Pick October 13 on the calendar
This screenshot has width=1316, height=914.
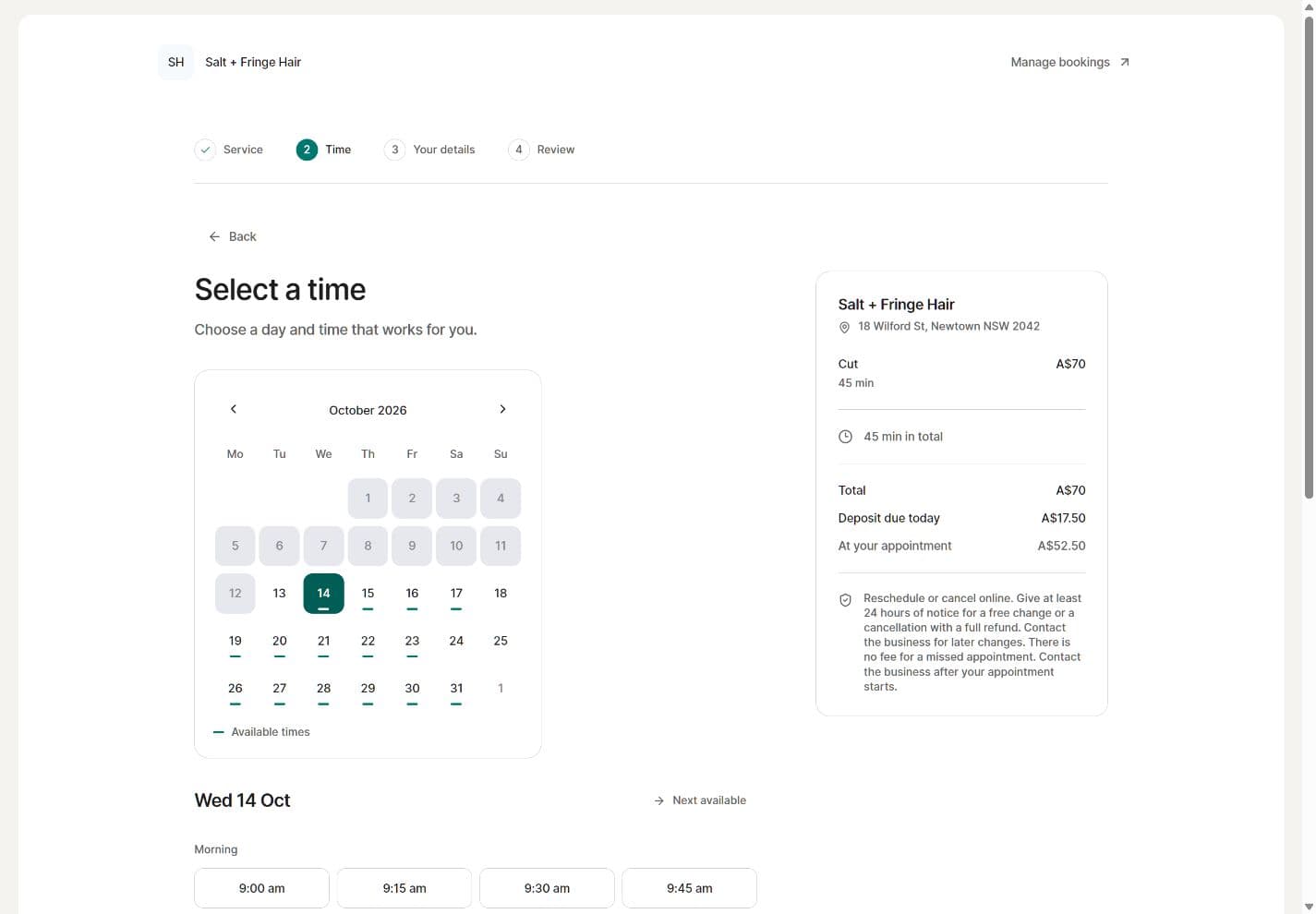click(279, 594)
